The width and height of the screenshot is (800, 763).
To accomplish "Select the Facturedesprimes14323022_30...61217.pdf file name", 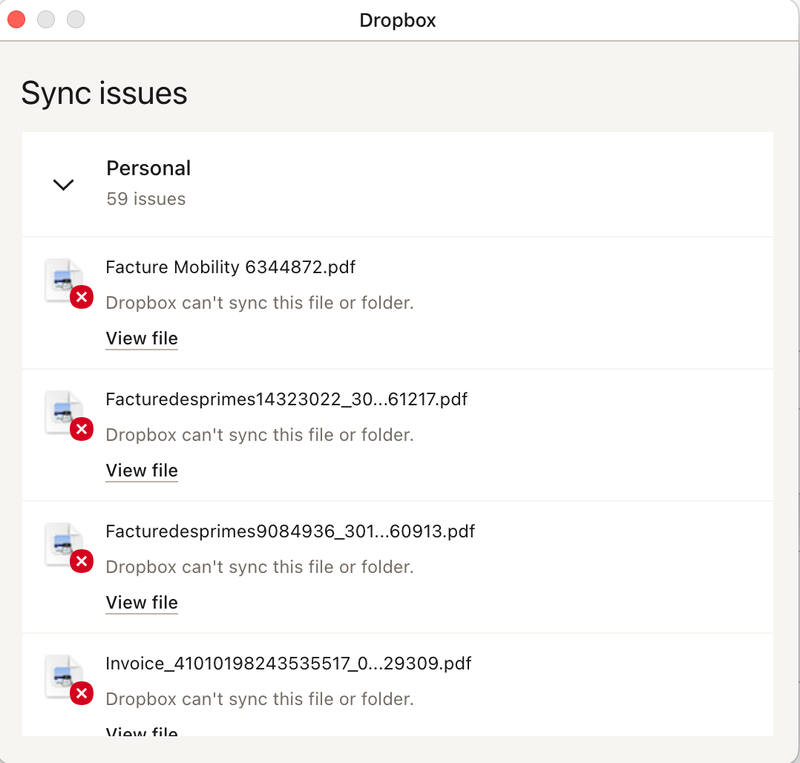I will coord(286,399).
